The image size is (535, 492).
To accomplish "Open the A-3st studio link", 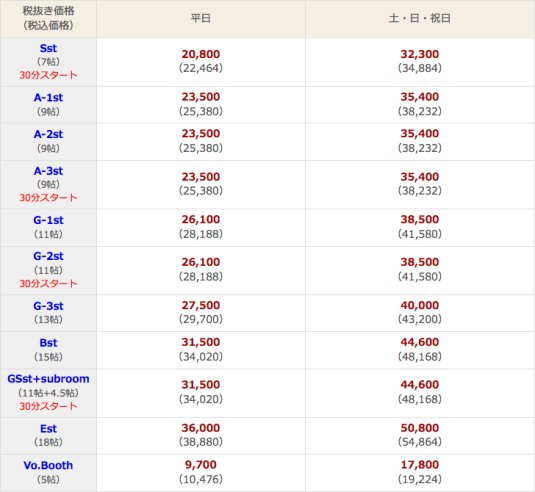I will pyautogui.click(x=48, y=171).
